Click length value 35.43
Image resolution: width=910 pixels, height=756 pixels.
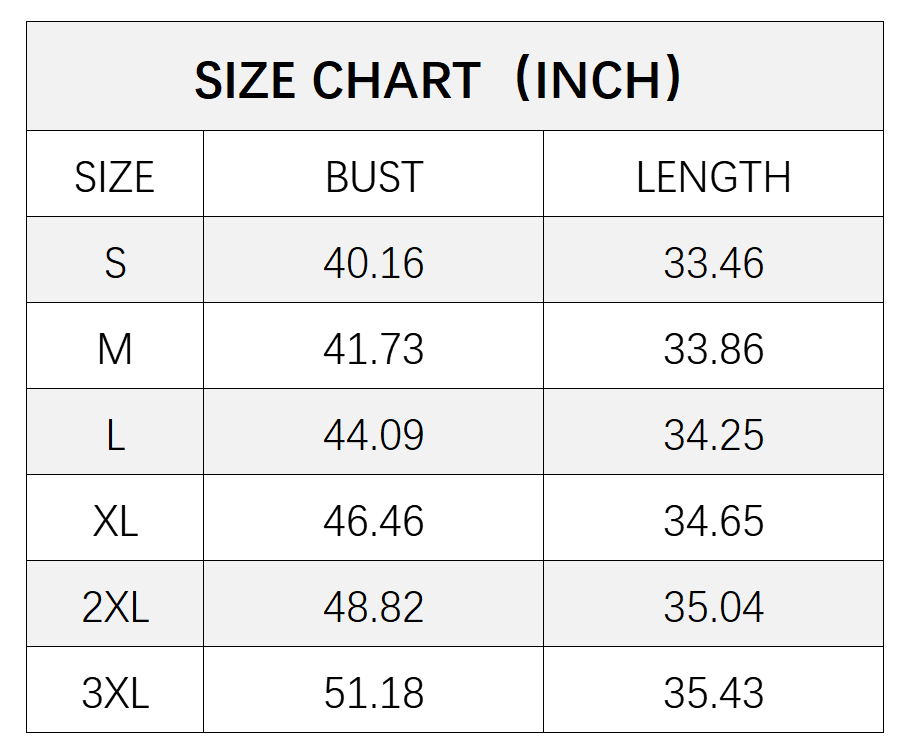(x=713, y=693)
